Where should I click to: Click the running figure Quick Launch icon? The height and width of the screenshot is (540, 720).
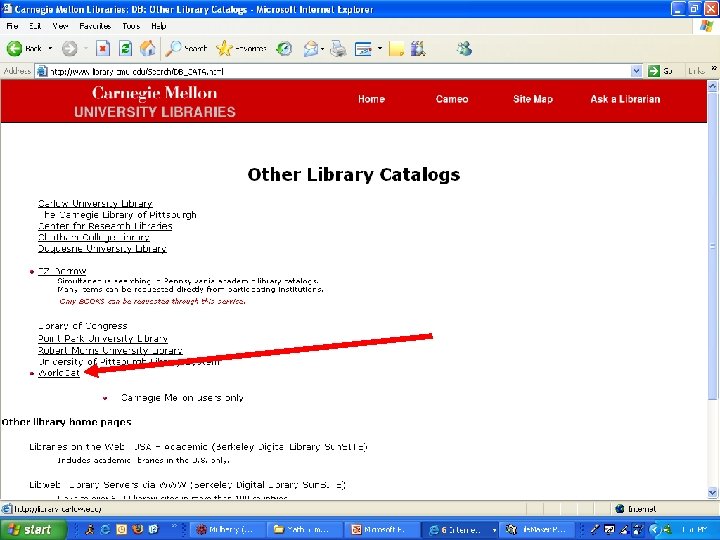pos(90,529)
